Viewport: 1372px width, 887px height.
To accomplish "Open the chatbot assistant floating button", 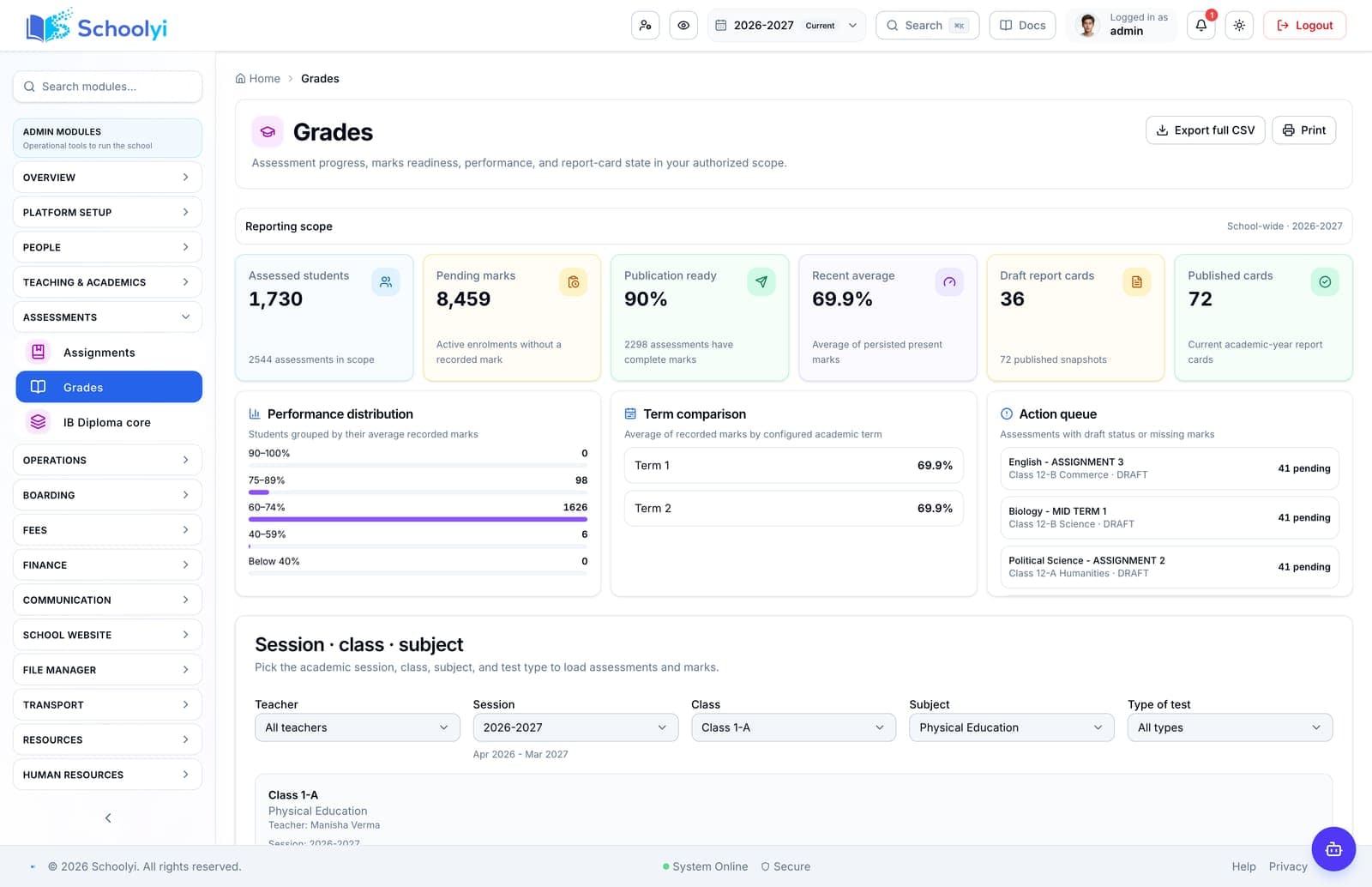I will (1333, 849).
